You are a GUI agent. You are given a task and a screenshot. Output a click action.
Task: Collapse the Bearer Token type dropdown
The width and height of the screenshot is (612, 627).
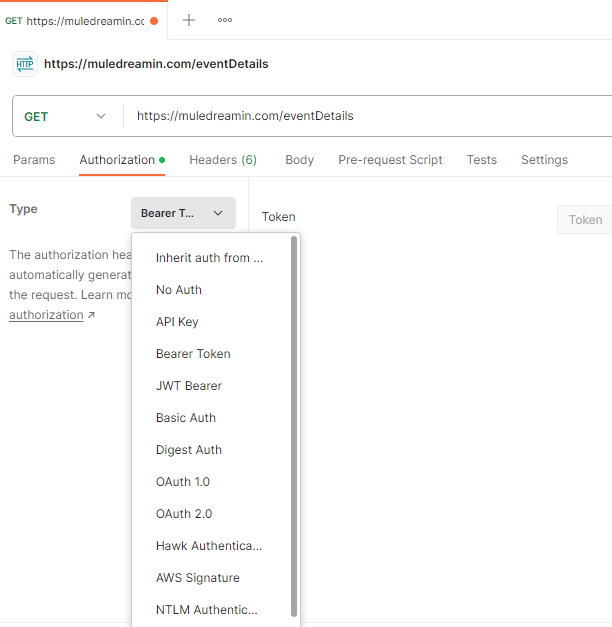pos(183,213)
